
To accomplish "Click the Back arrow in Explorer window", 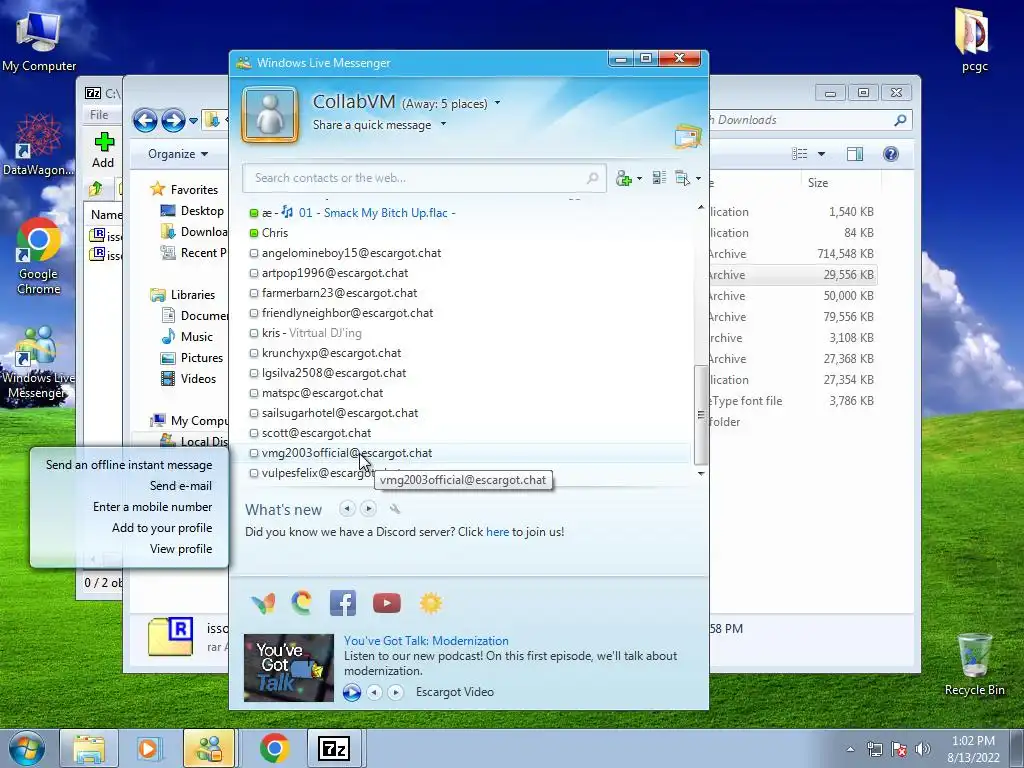I will [145, 120].
